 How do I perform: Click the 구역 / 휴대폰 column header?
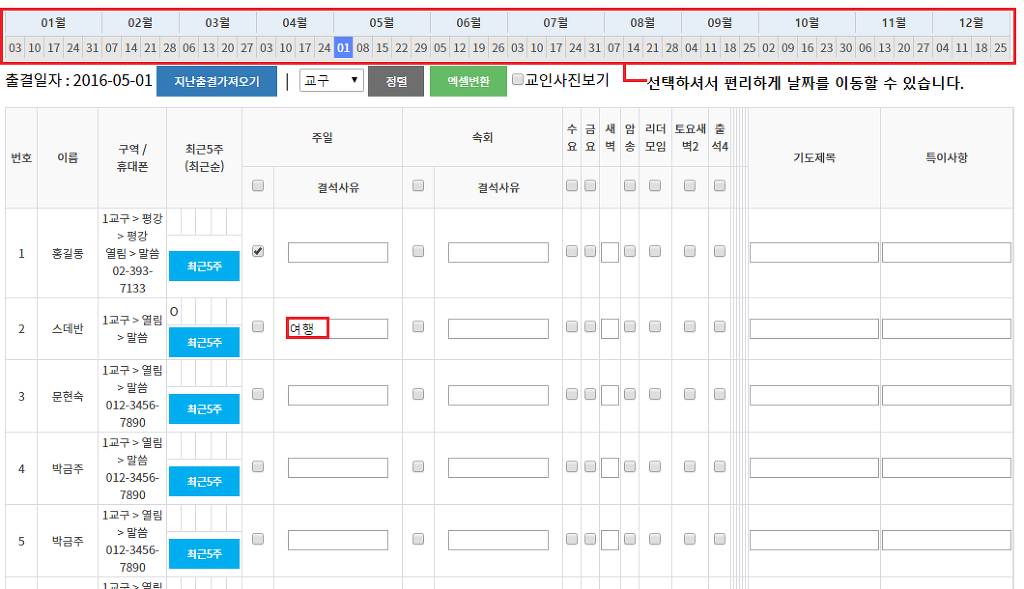pyautogui.click(x=133, y=158)
